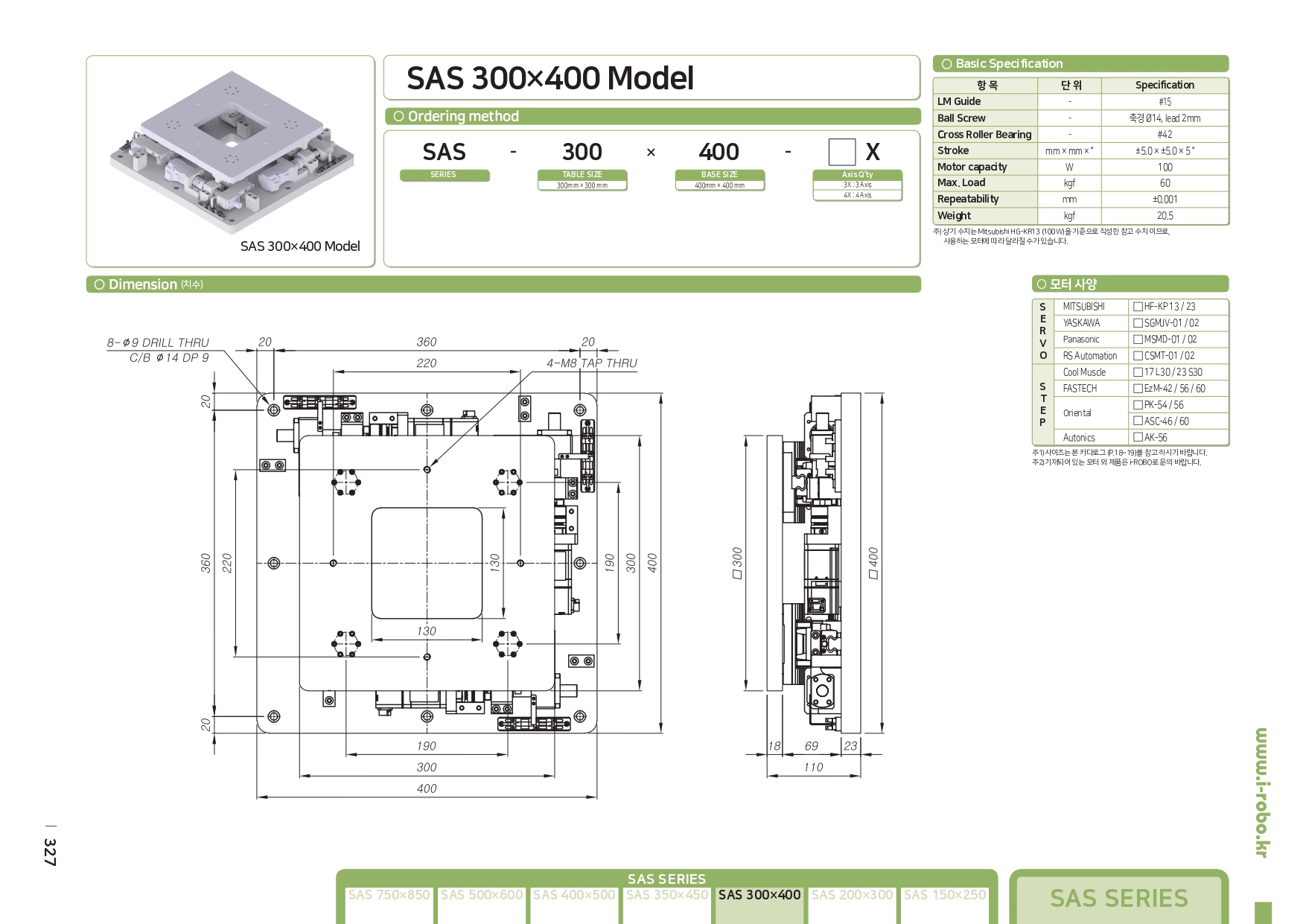Image resolution: width=1306 pixels, height=924 pixels.
Task: Click the SAS 300×400 Model title
Action: (x=550, y=78)
